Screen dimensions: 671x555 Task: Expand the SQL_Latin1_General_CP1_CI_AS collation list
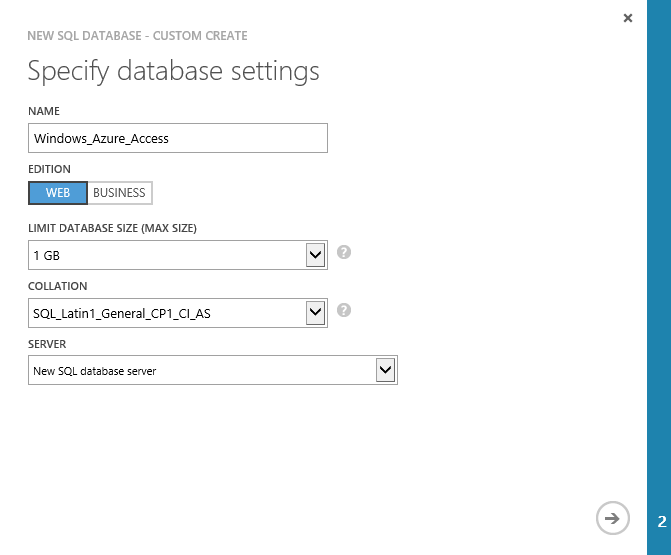pyautogui.click(x=168, y=314)
